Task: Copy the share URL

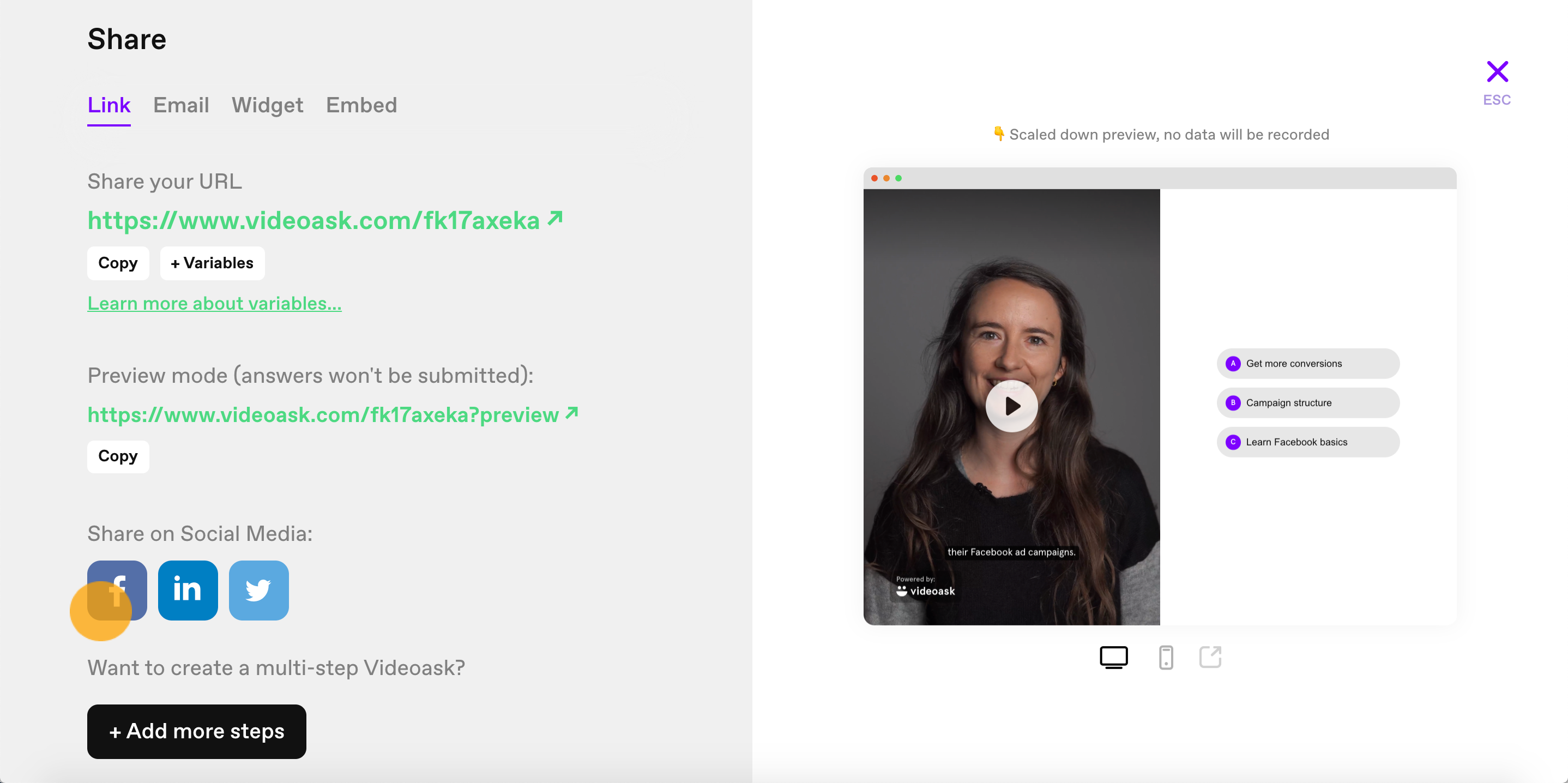Action: pos(118,263)
